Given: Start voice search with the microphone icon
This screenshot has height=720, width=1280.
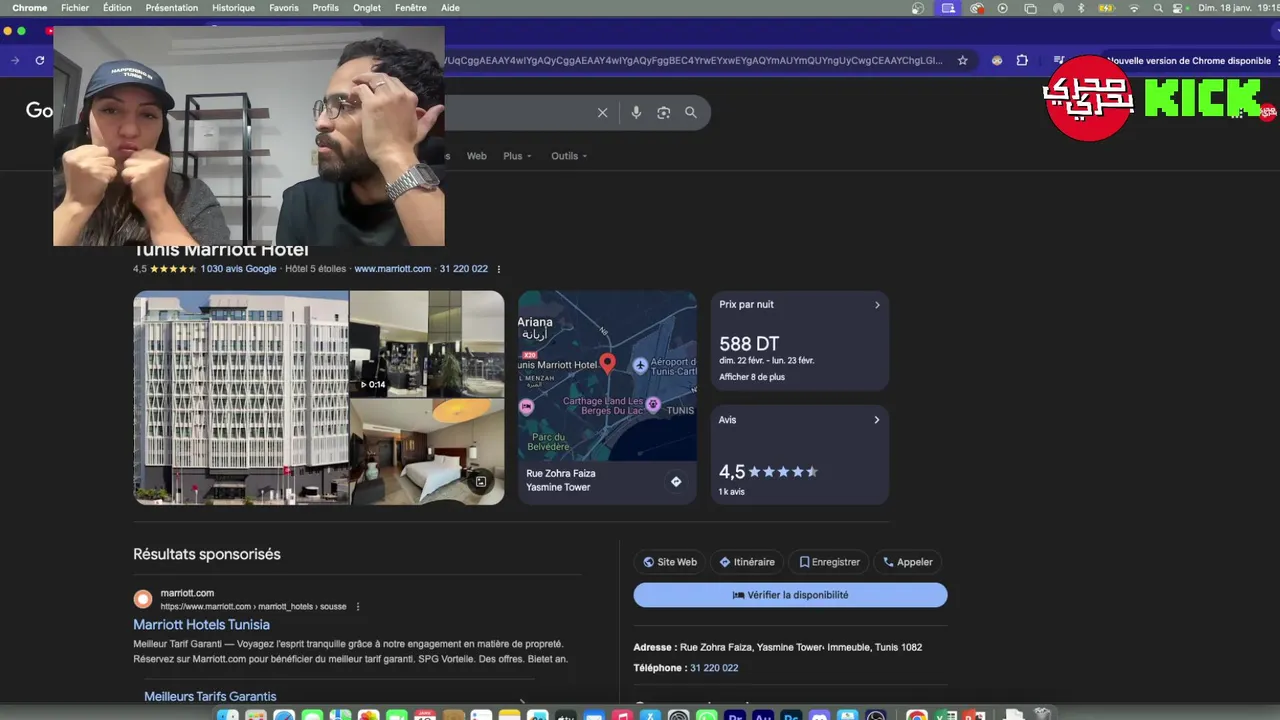Looking at the screenshot, I should [636, 113].
